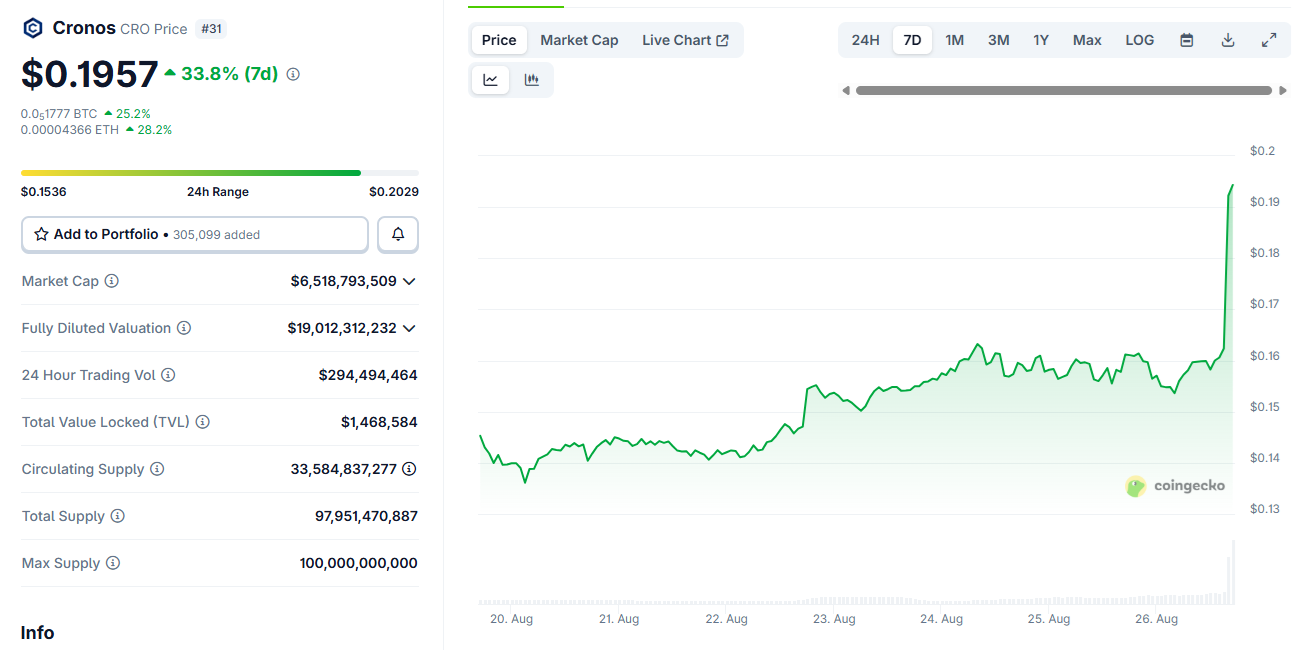Expand Market Cap details chevron
The image size is (1295, 650).
[409, 281]
